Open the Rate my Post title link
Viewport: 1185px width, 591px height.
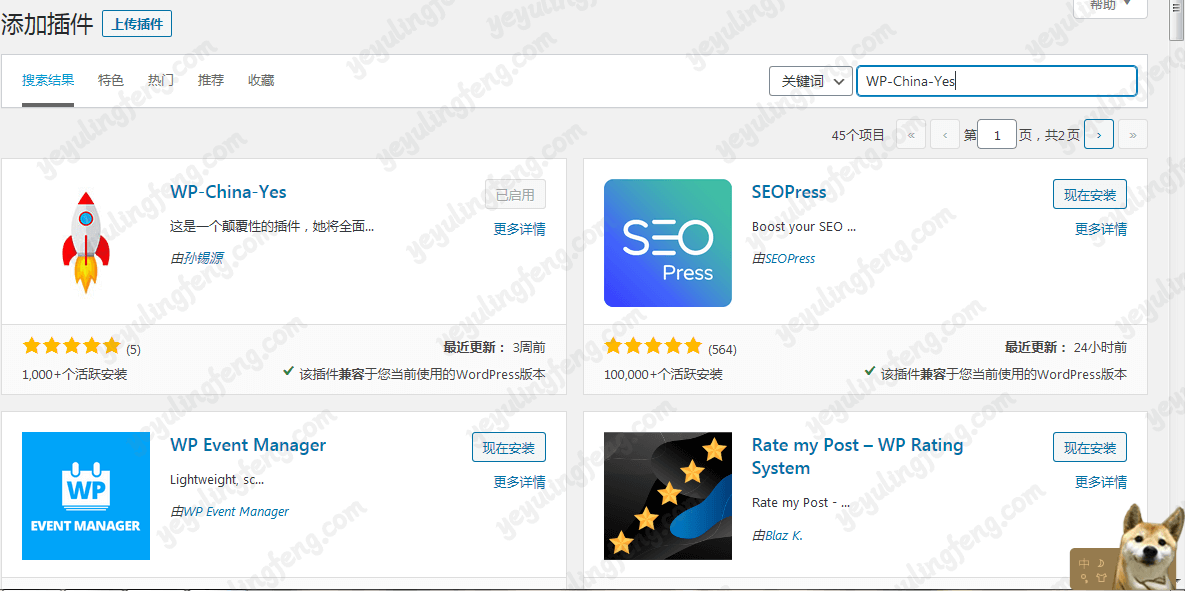pyautogui.click(x=857, y=456)
